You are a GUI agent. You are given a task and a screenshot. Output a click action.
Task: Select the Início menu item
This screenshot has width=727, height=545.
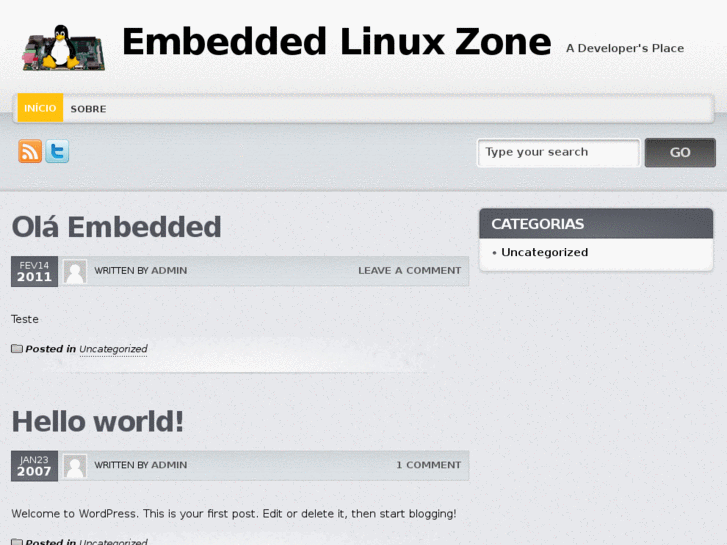[x=40, y=108]
